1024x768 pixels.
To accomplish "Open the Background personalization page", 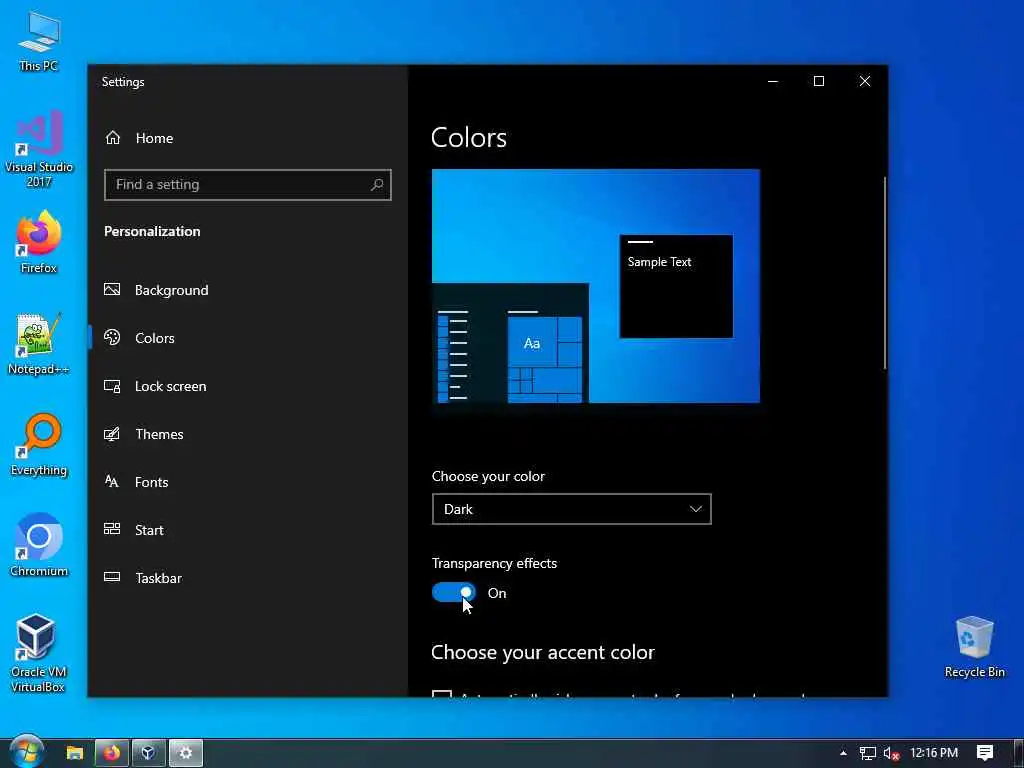I will [x=248, y=290].
